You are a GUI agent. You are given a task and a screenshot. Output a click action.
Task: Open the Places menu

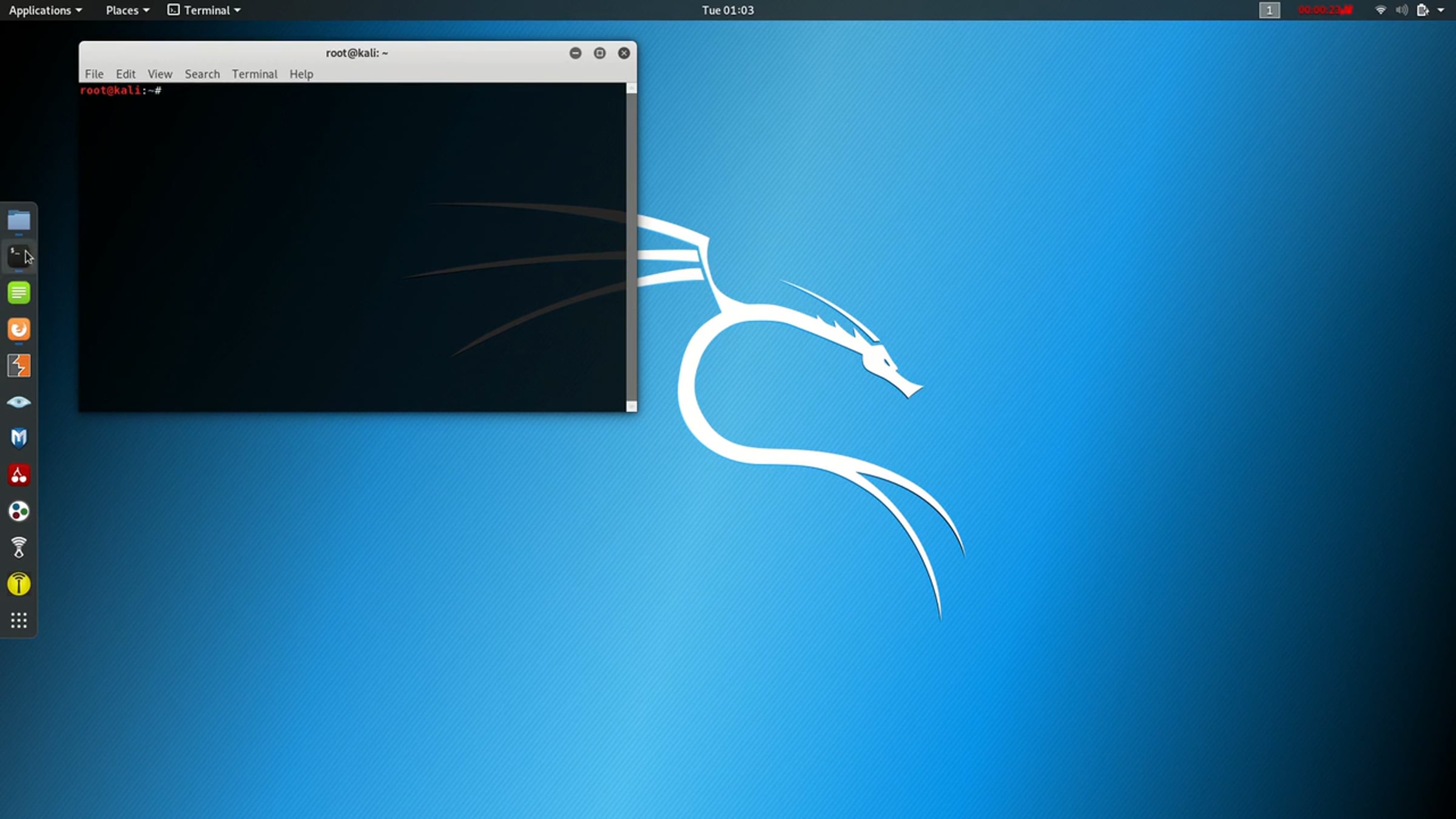click(127, 10)
